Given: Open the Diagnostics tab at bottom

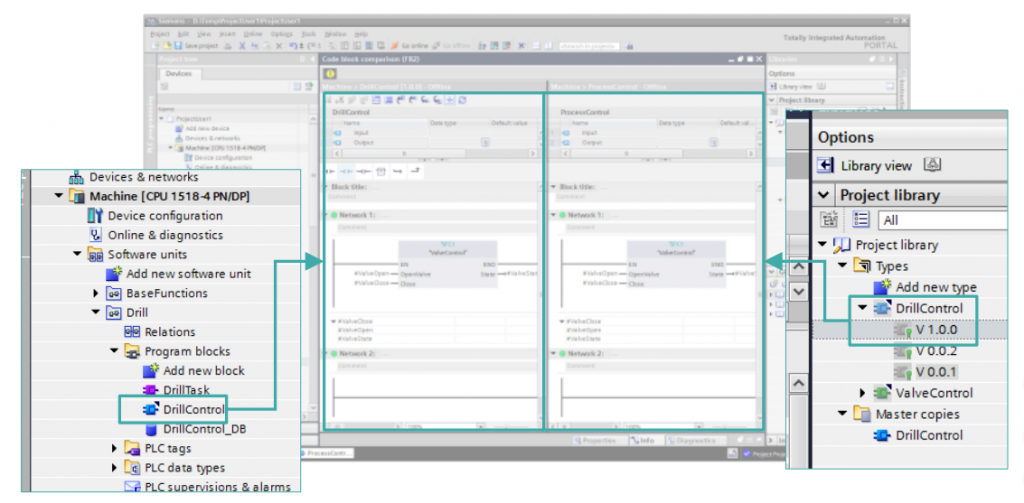Looking at the screenshot, I should tap(696, 440).
